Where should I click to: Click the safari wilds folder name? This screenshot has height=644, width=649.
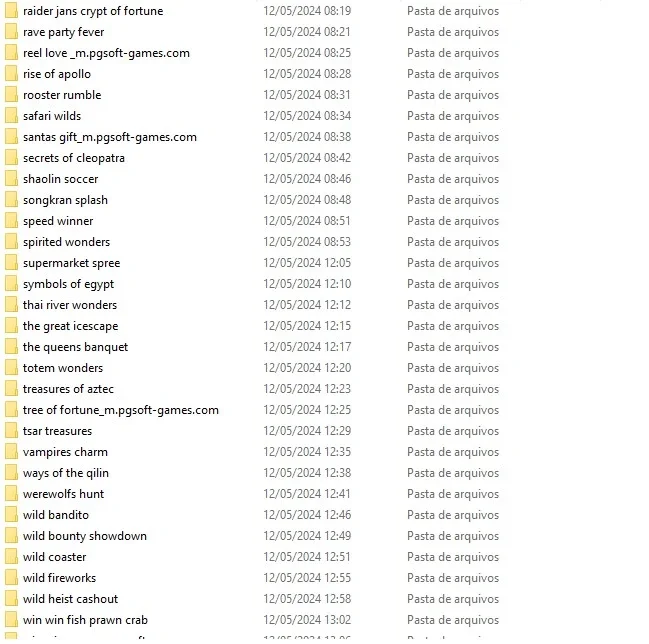tap(52, 116)
